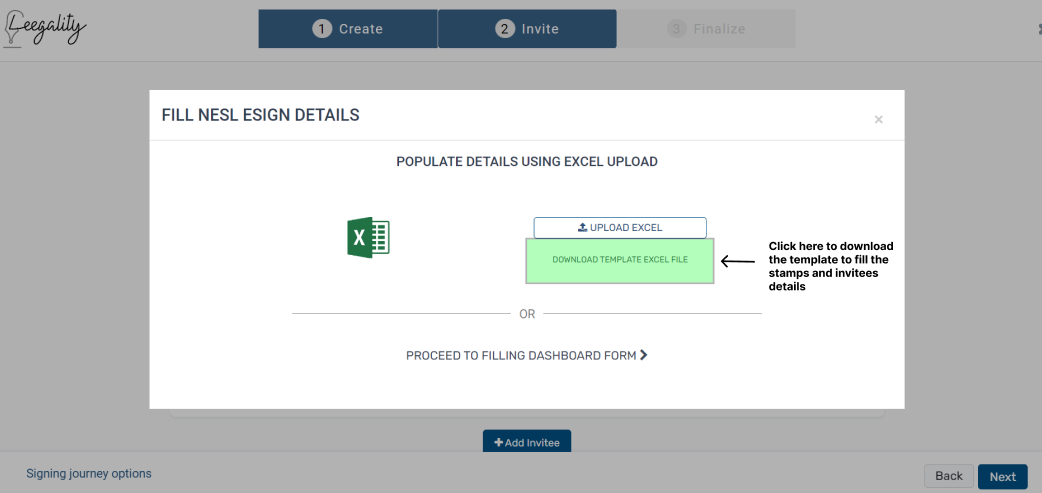Image resolution: width=1042 pixels, height=493 pixels.
Task: Go Back to the previous step
Action: click(x=949, y=476)
